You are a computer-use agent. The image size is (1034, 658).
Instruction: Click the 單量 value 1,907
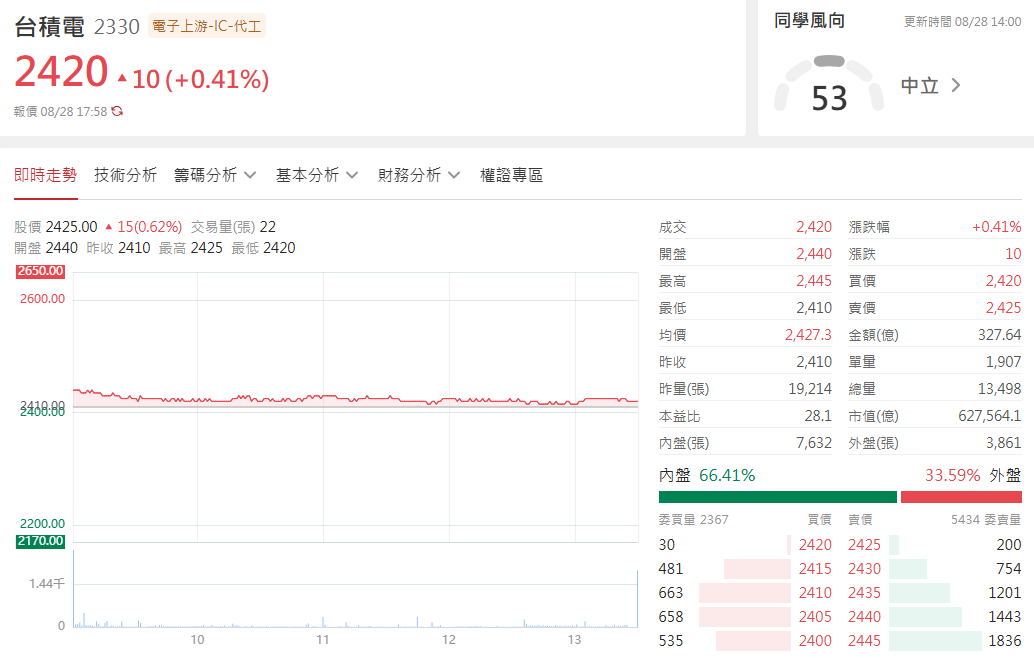1003,362
